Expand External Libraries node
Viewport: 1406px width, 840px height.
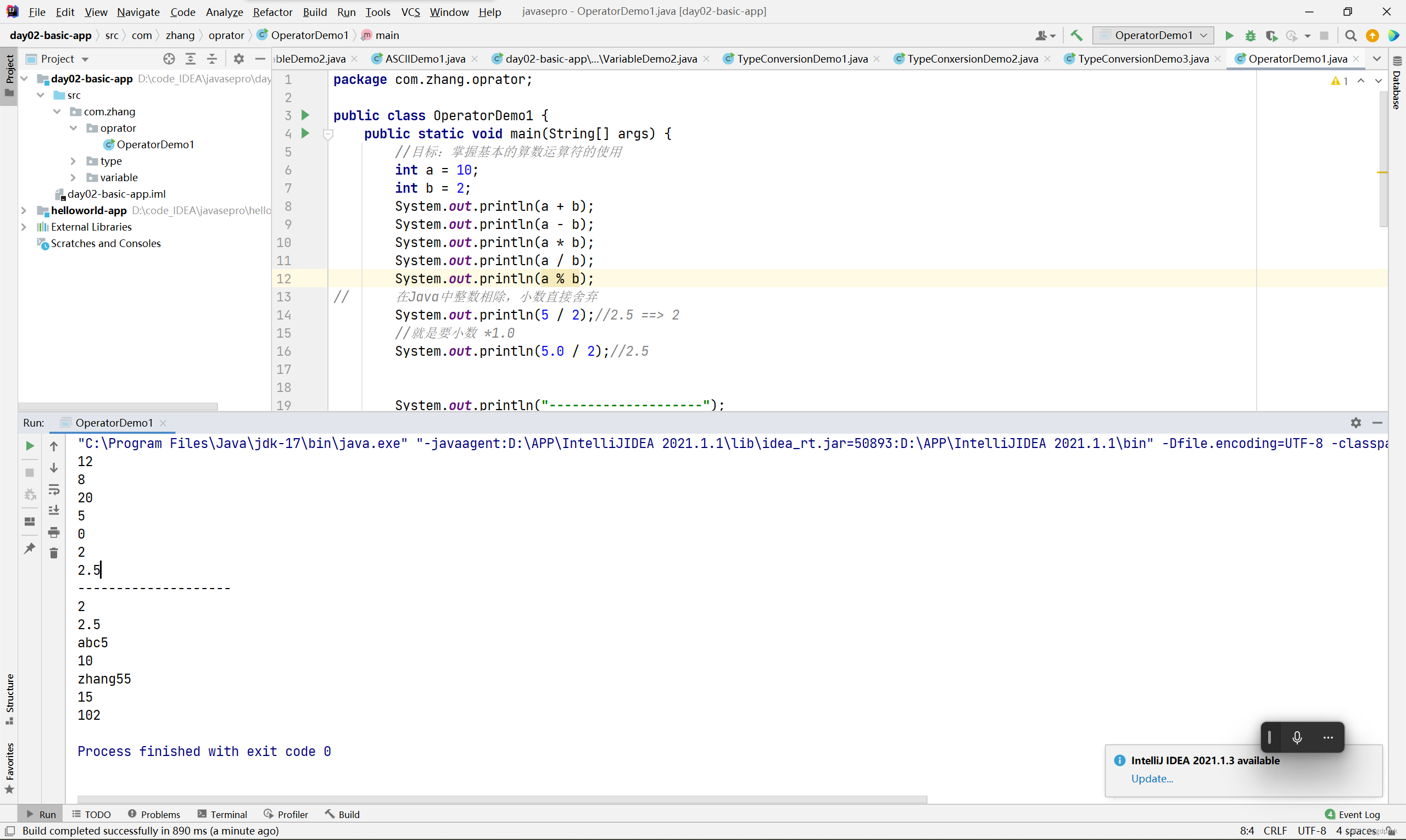click(24, 226)
